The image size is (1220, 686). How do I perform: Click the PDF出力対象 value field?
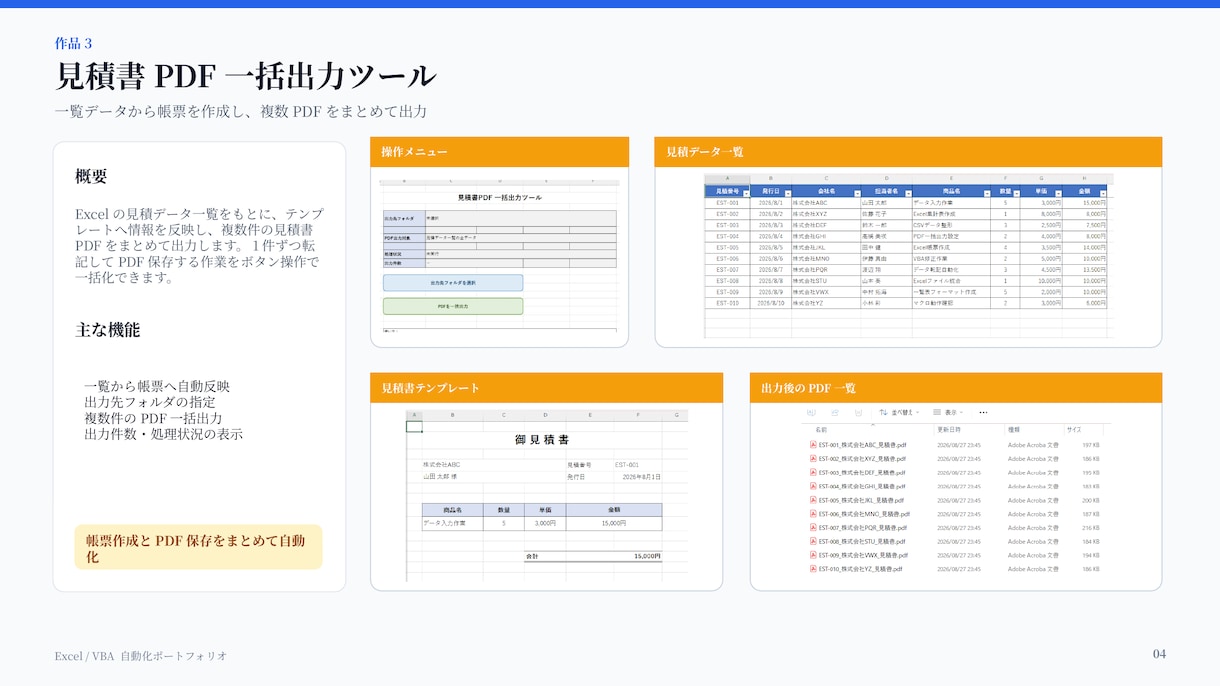pyautogui.click(x=521, y=238)
